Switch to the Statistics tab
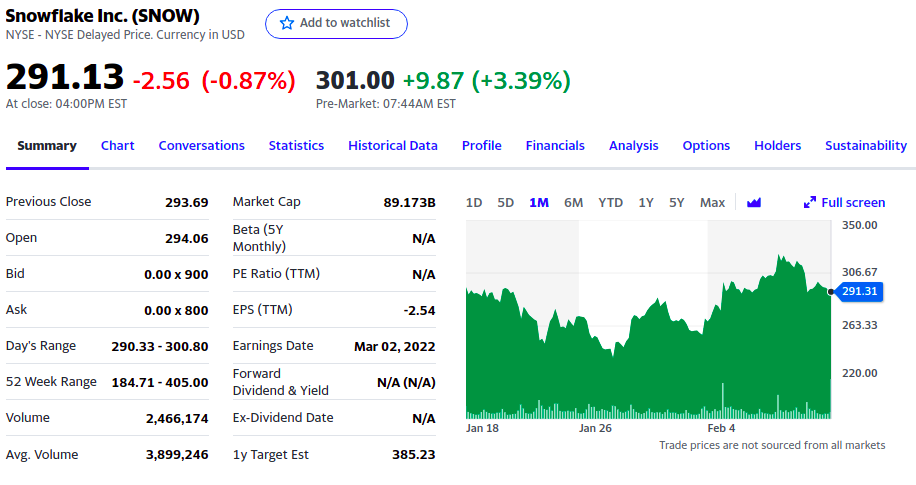The image size is (916, 485). [296, 146]
